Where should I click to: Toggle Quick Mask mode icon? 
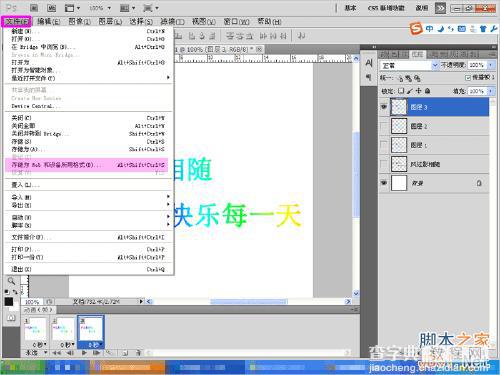11,318
